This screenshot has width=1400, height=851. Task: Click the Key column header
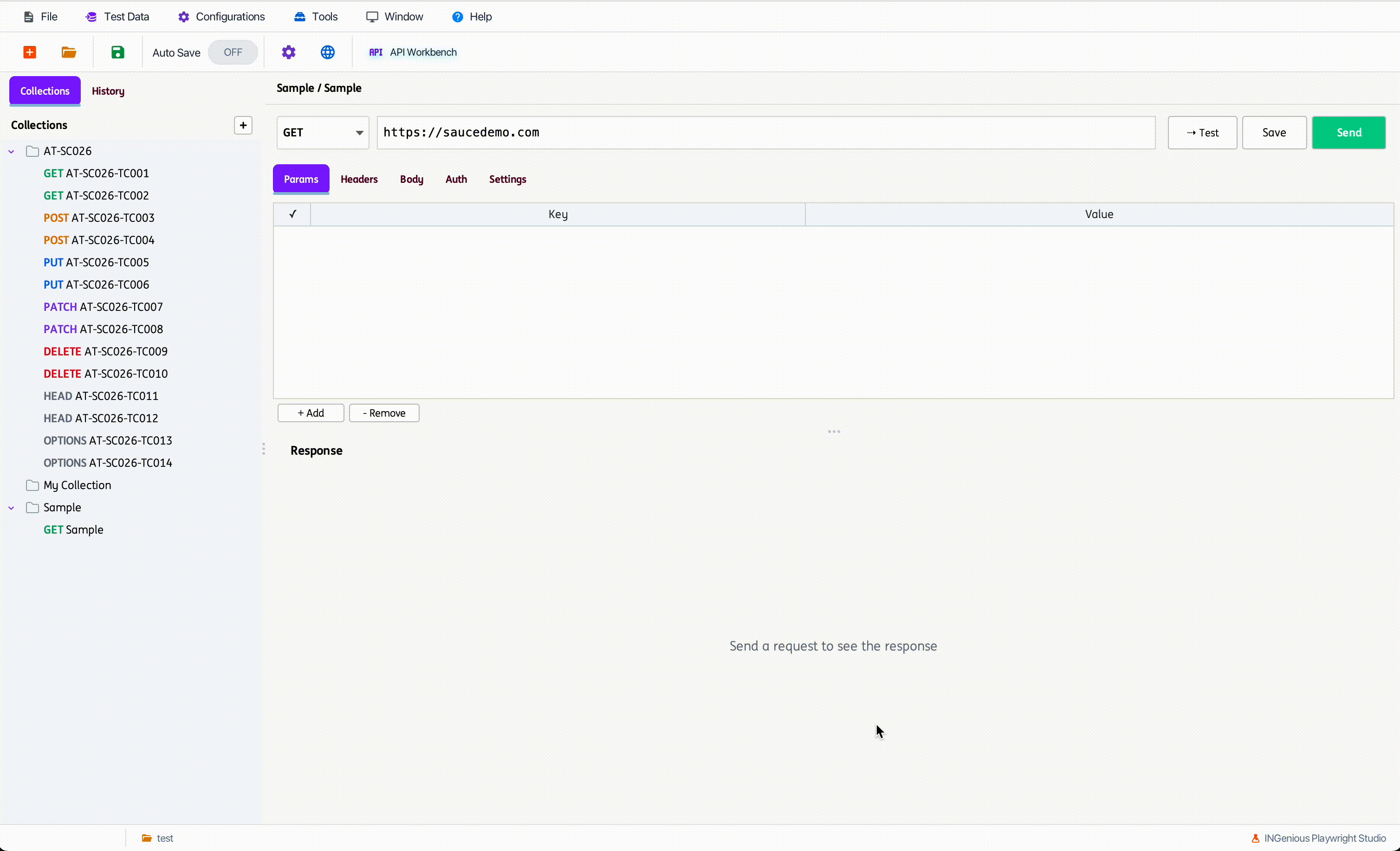[x=558, y=214]
